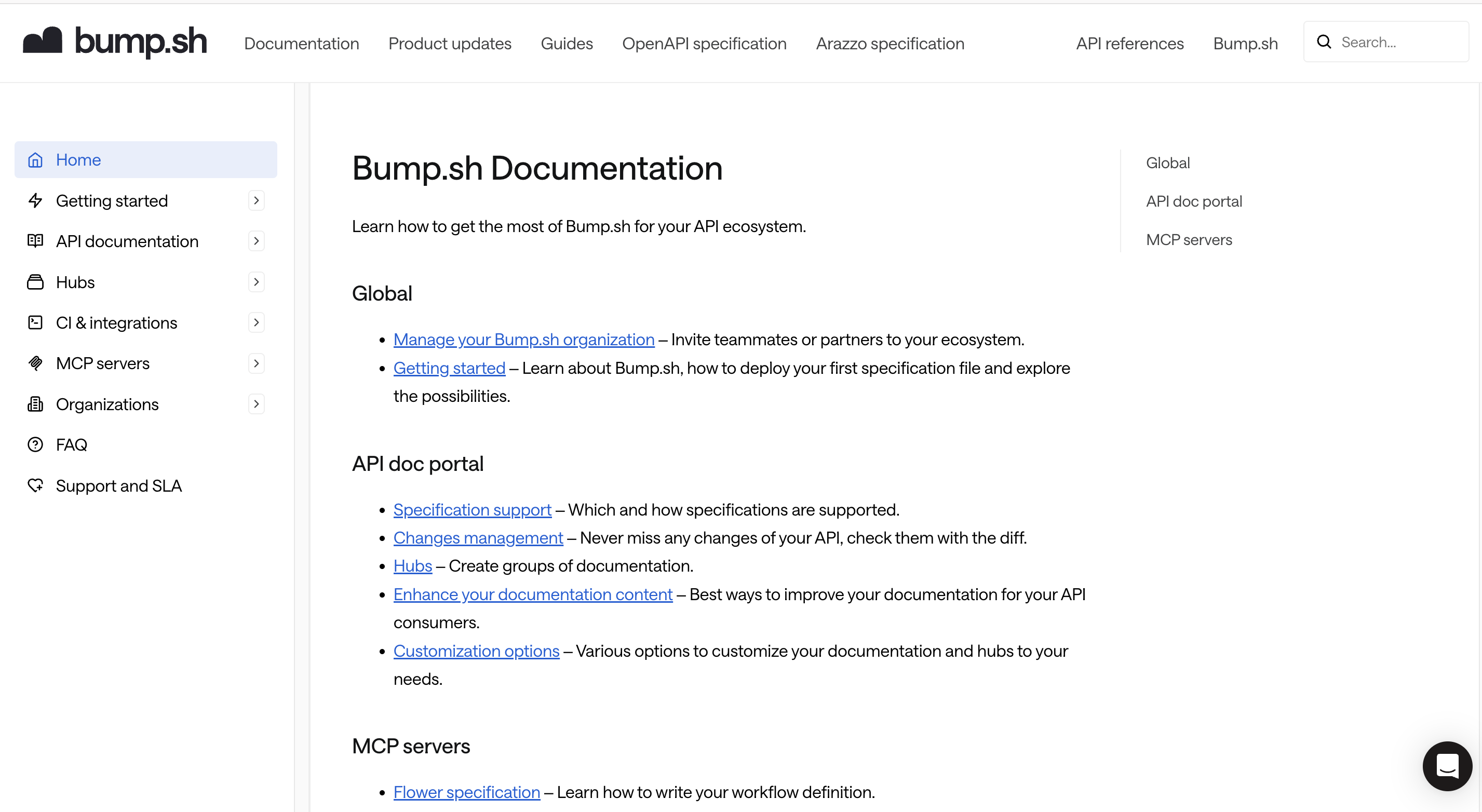Click the Global section heading
The width and height of the screenshot is (1482, 812).
coord(382,293)
